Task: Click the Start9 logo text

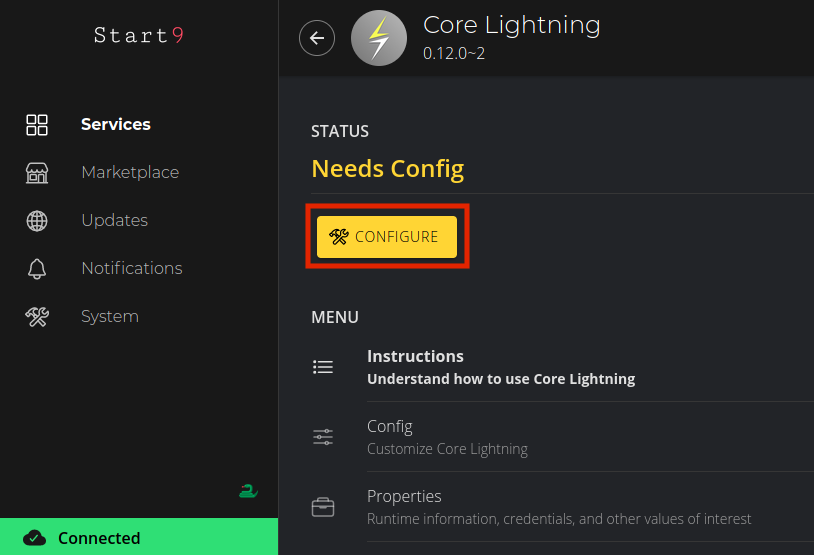Action: (139, 36)
